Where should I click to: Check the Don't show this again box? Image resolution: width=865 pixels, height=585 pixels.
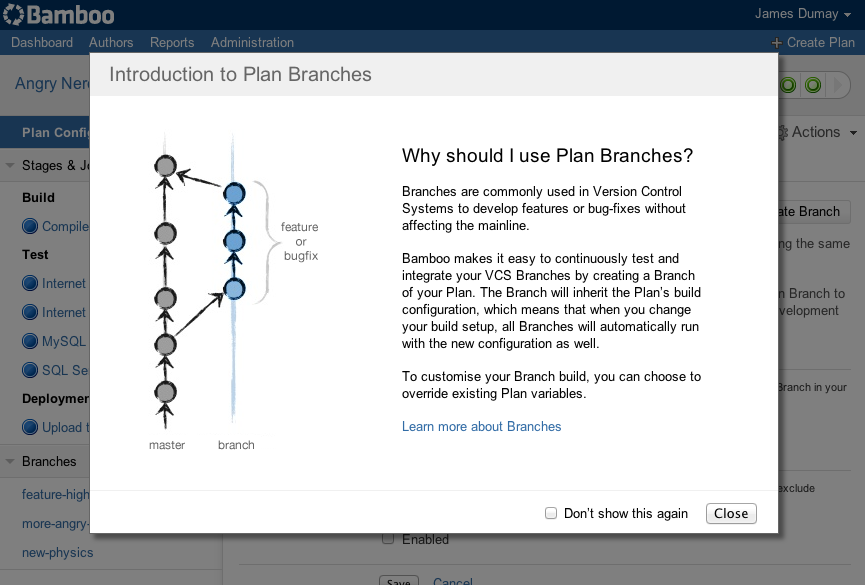pos(550,513)
